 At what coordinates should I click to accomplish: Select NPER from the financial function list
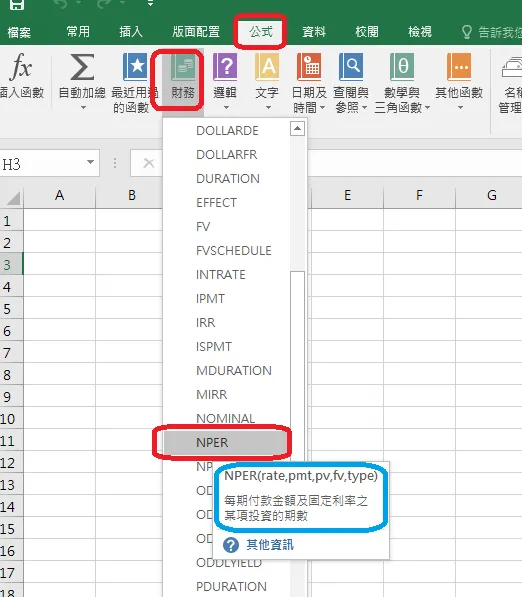pos(226,443)
